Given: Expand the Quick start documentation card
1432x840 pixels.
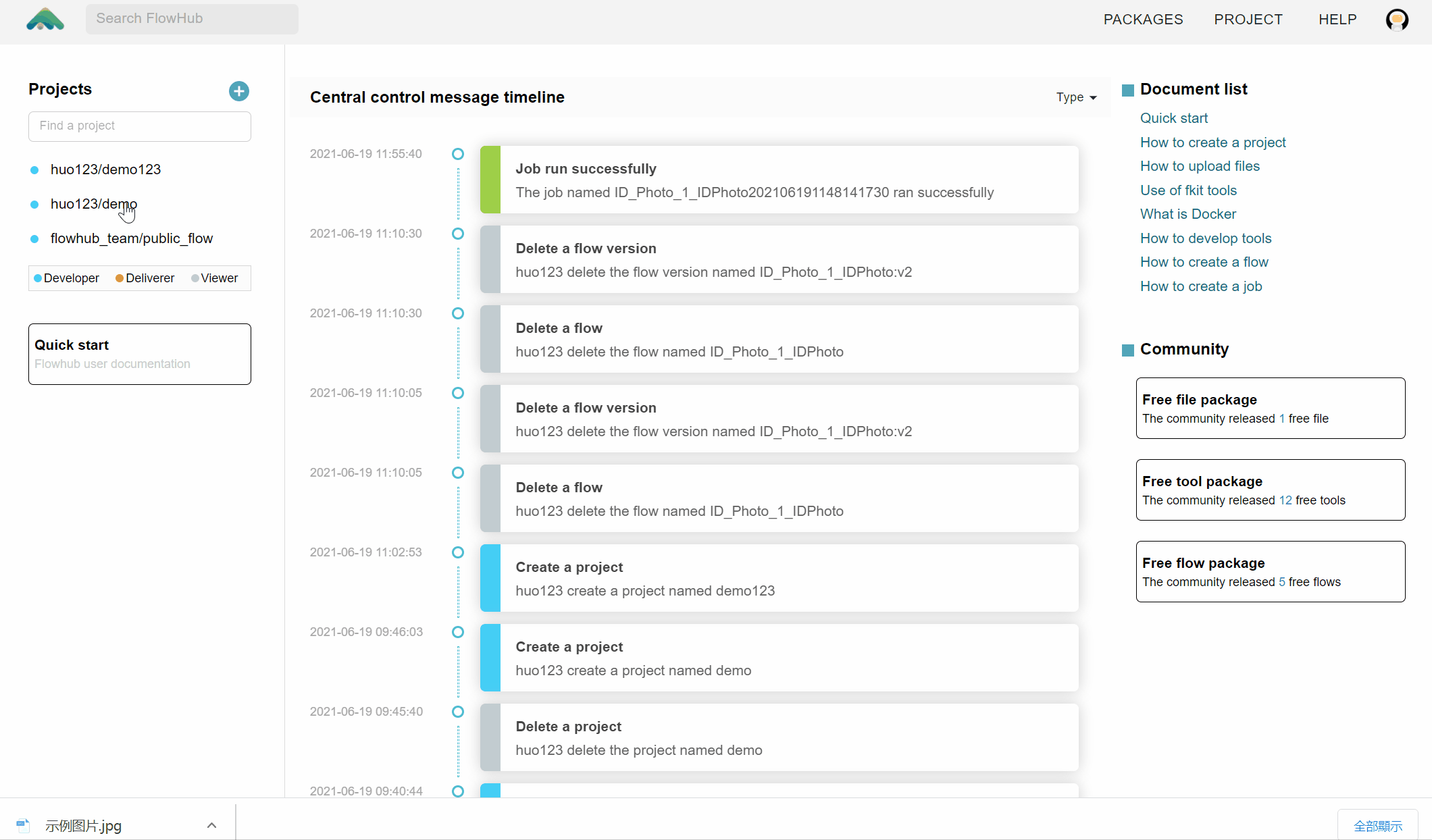Looking at the screenshot, I should point(139,354).
